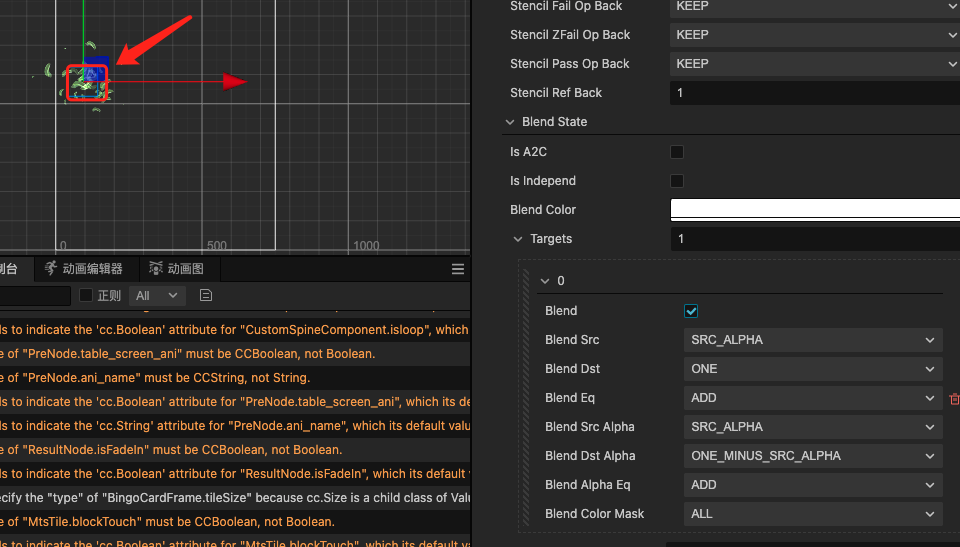The width and height of the screenshot is (960, 547).
Task: Click the console log search field
Action: (x=35, y=296)
